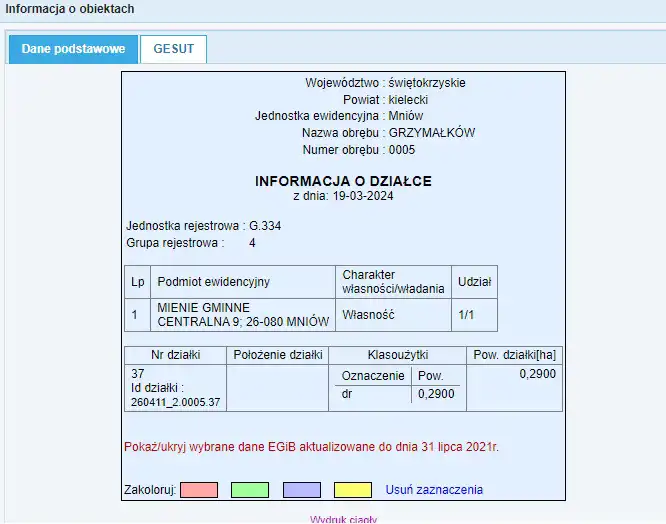Click the obręb name GRZYMAŁKÓW
This screenshot has width=666, height=524.
pyautogui.click(x=431, y=133)
